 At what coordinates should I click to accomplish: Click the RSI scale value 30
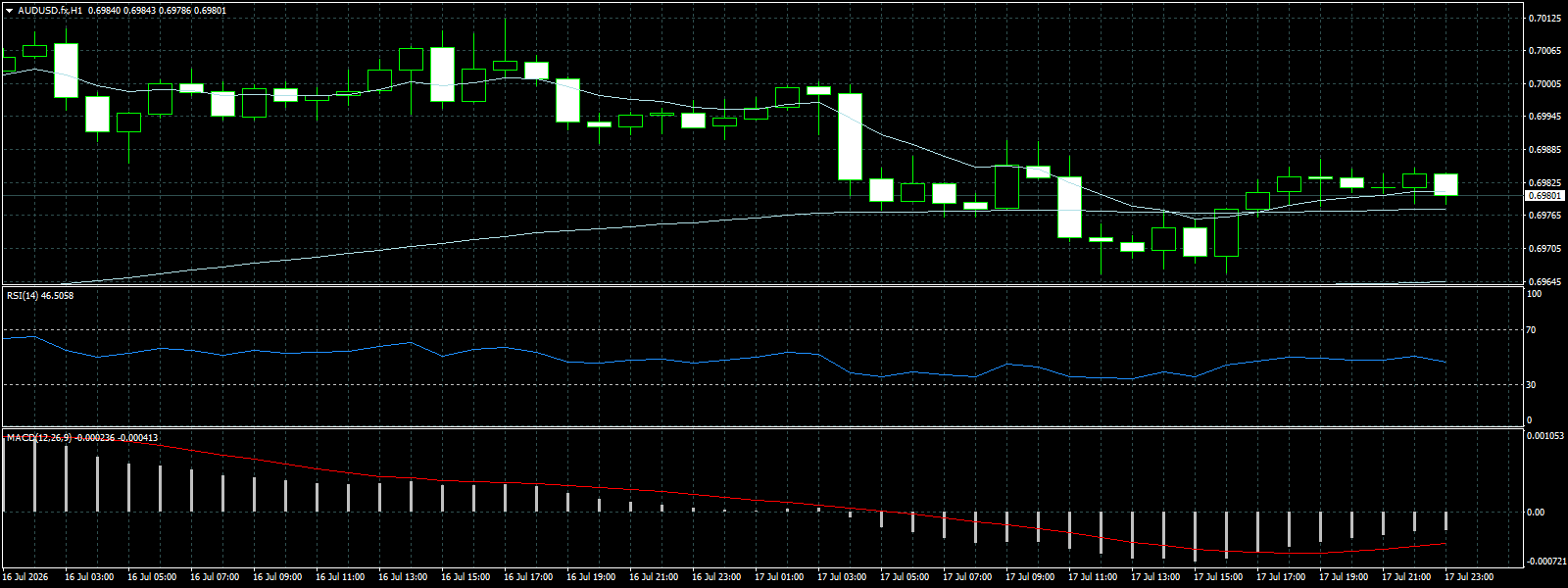[1531, 385]
